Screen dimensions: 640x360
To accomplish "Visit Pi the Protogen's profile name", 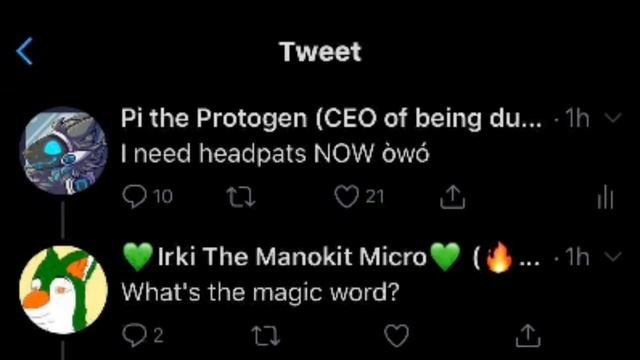I will tap(331, 118).
